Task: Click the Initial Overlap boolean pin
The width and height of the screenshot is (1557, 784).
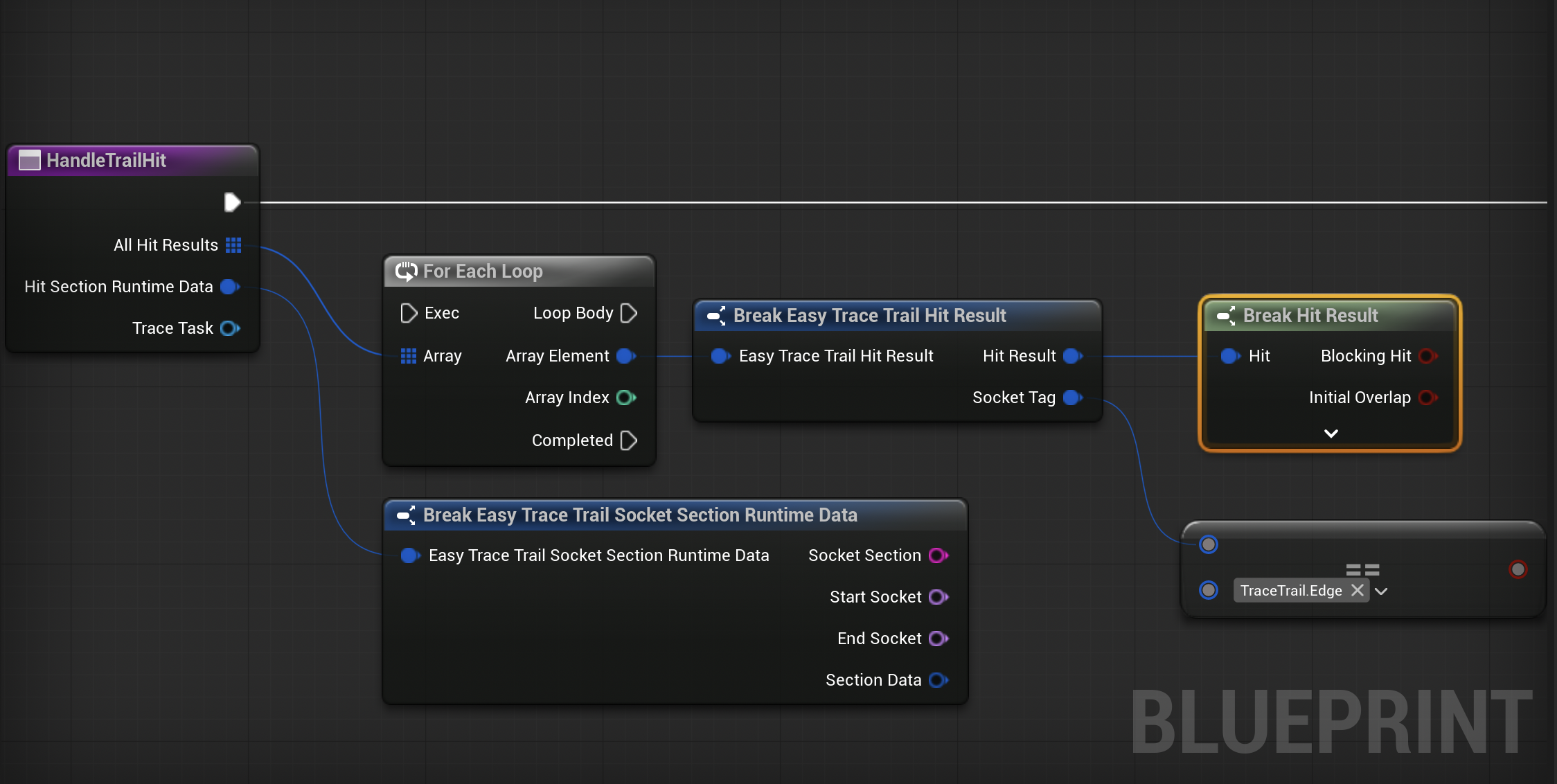Action: pos(1427,398)
